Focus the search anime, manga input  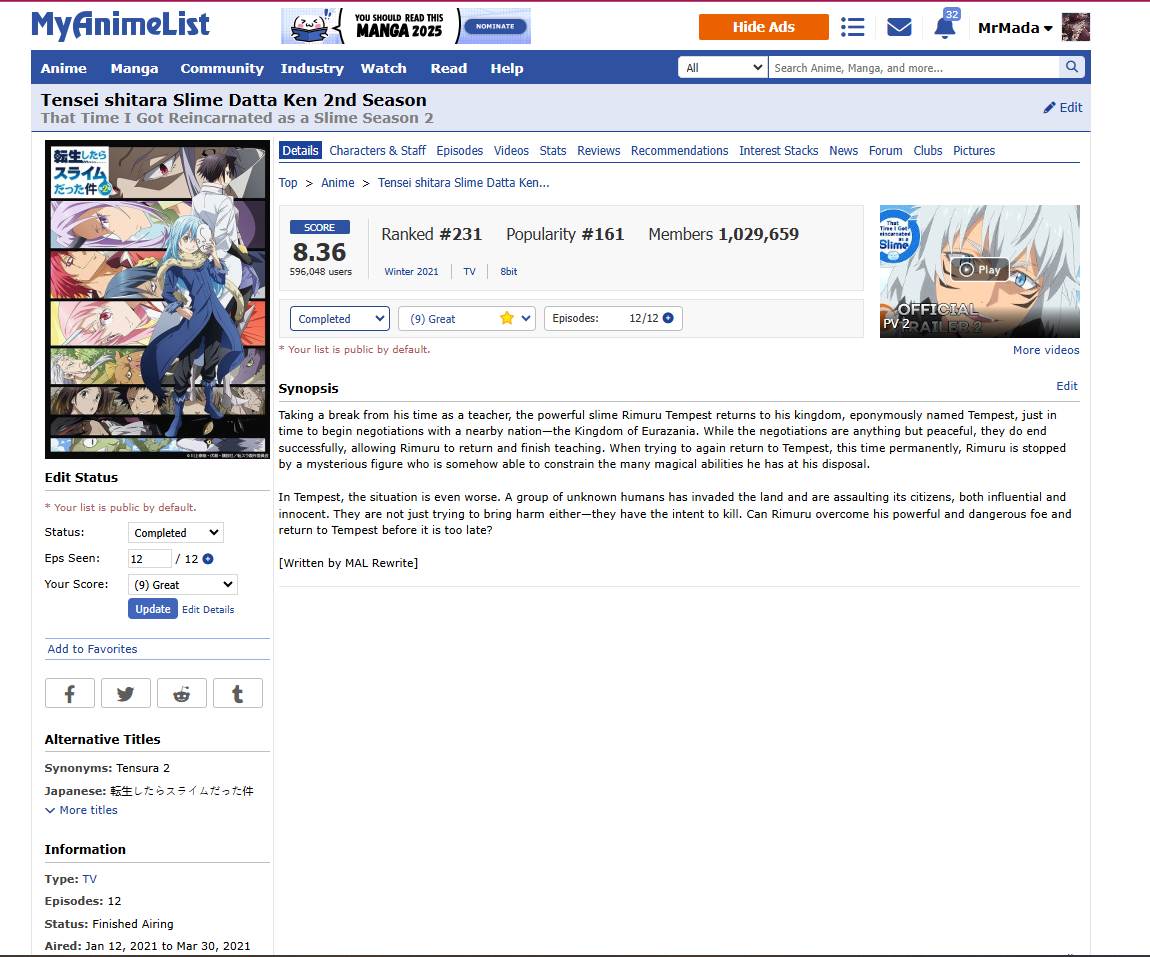coord(914,67)
